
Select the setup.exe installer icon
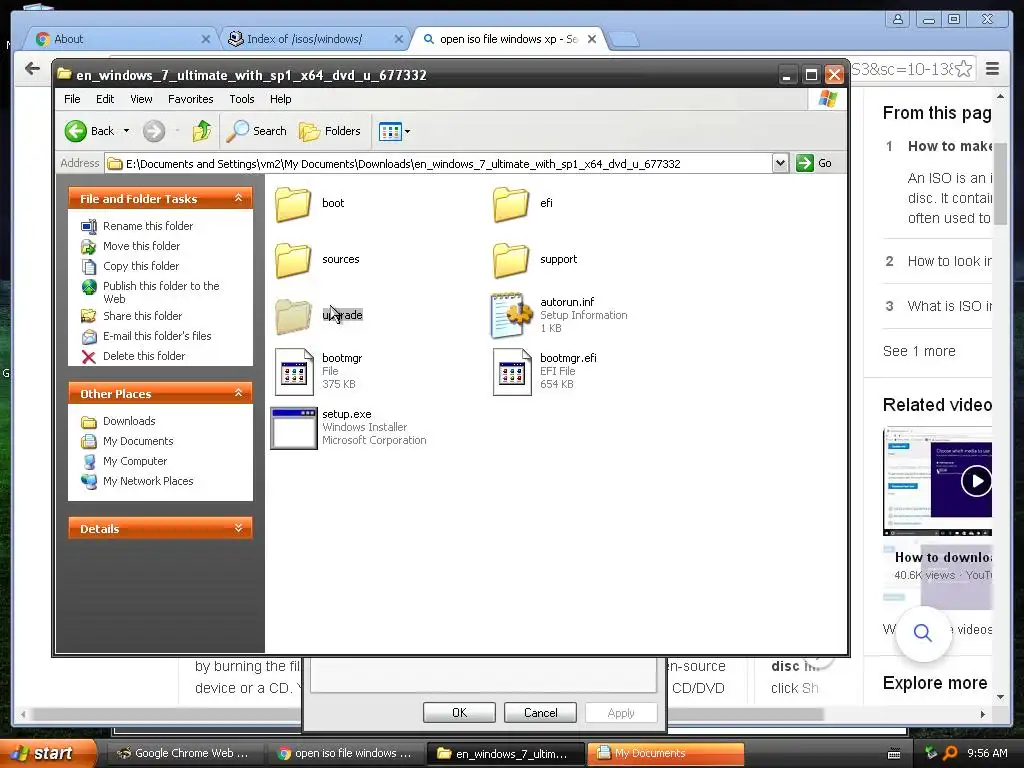(294, 428)
